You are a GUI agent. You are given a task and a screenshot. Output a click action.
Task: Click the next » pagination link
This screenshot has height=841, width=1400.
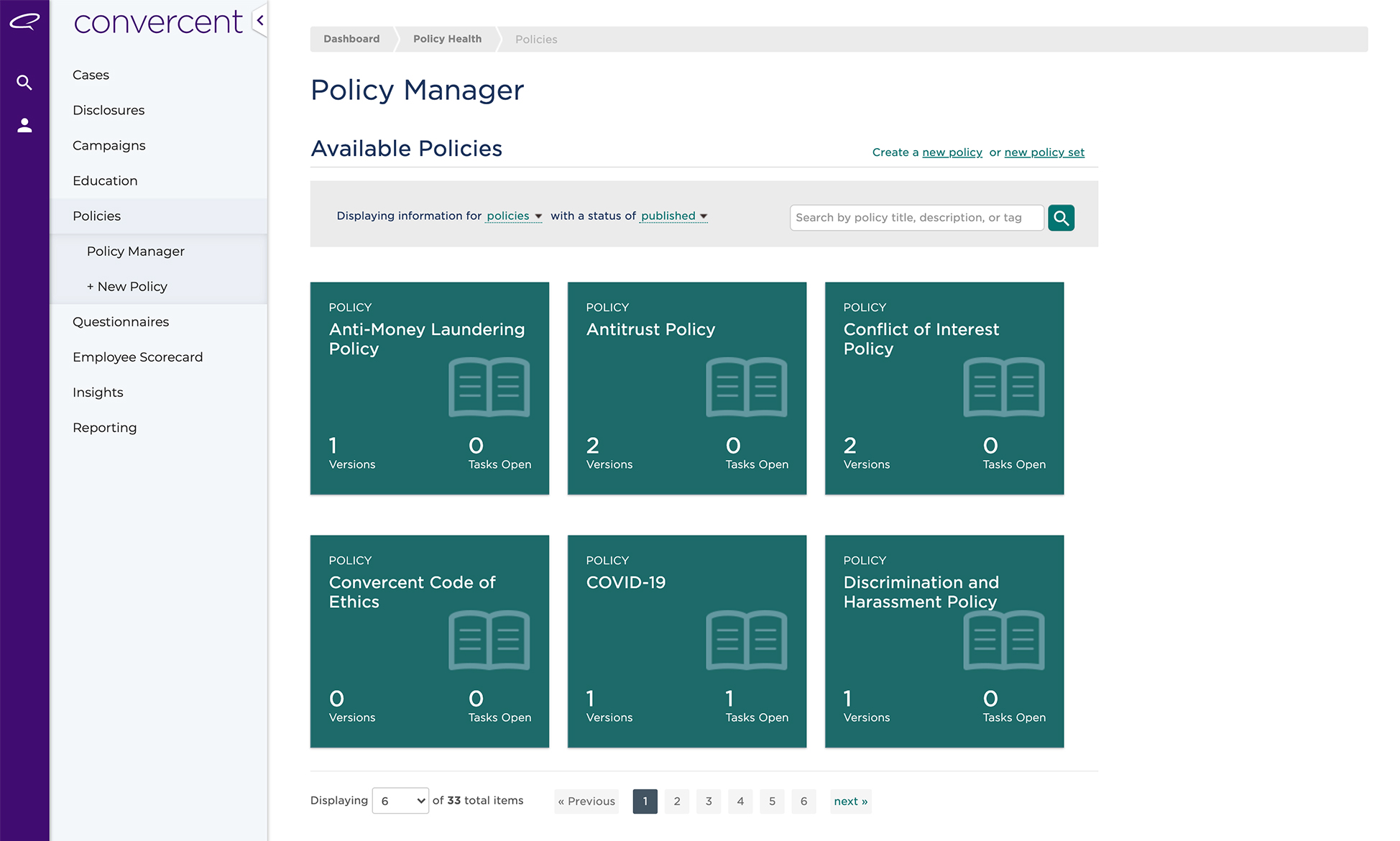click(x=850, y=801)
